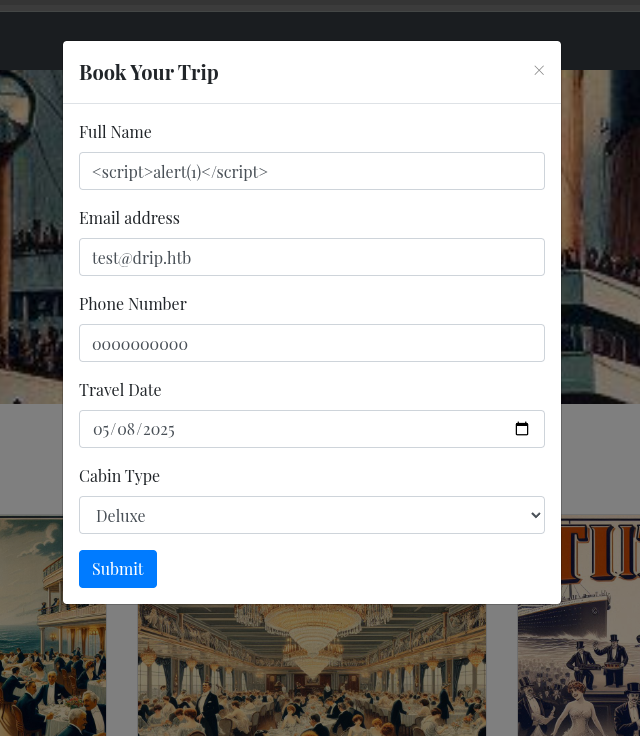Image resolution: width=640 pixels, height=736 pixels.
Task: Click the Travel Date label
Action: click(x=120, y=390)
